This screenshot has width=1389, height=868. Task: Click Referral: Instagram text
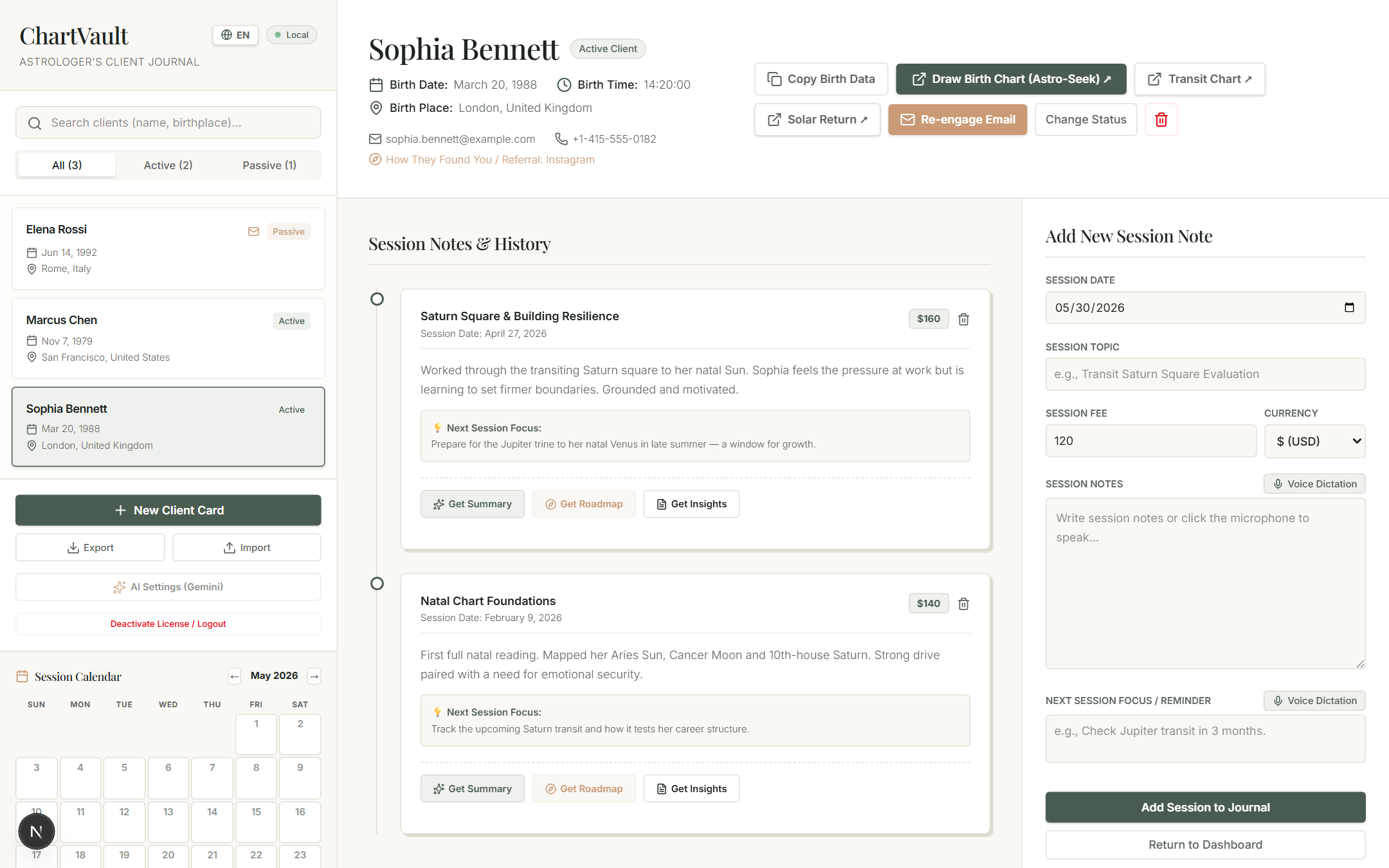pos(548,159)
